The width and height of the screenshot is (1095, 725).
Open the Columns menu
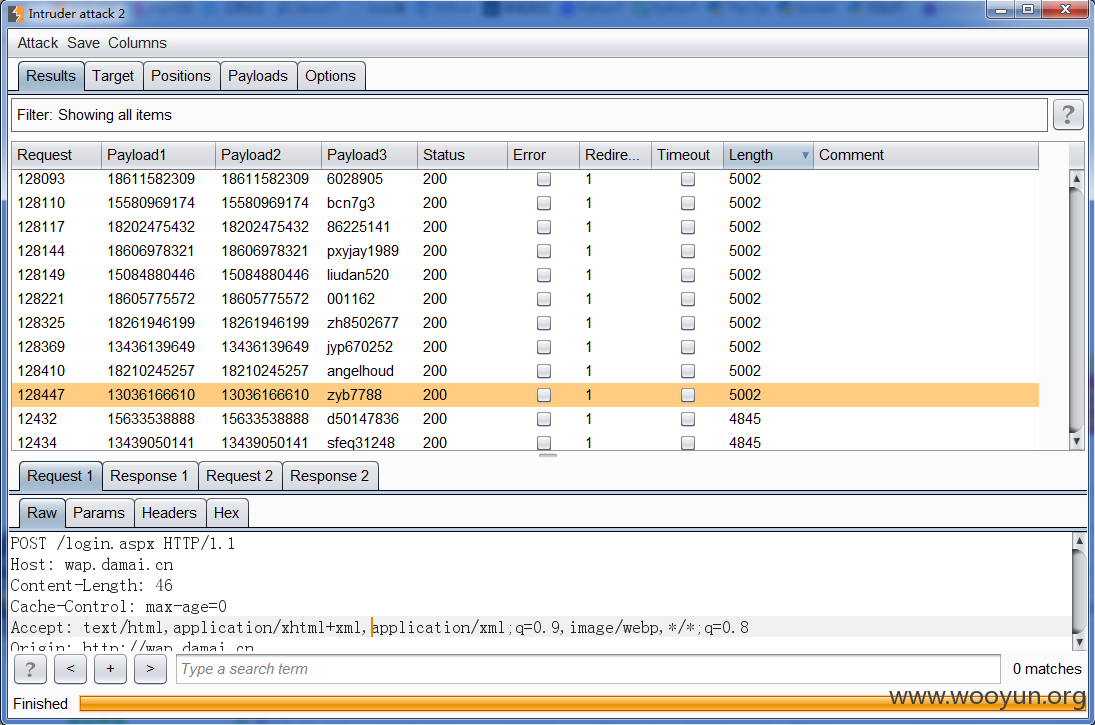(137, 43)
